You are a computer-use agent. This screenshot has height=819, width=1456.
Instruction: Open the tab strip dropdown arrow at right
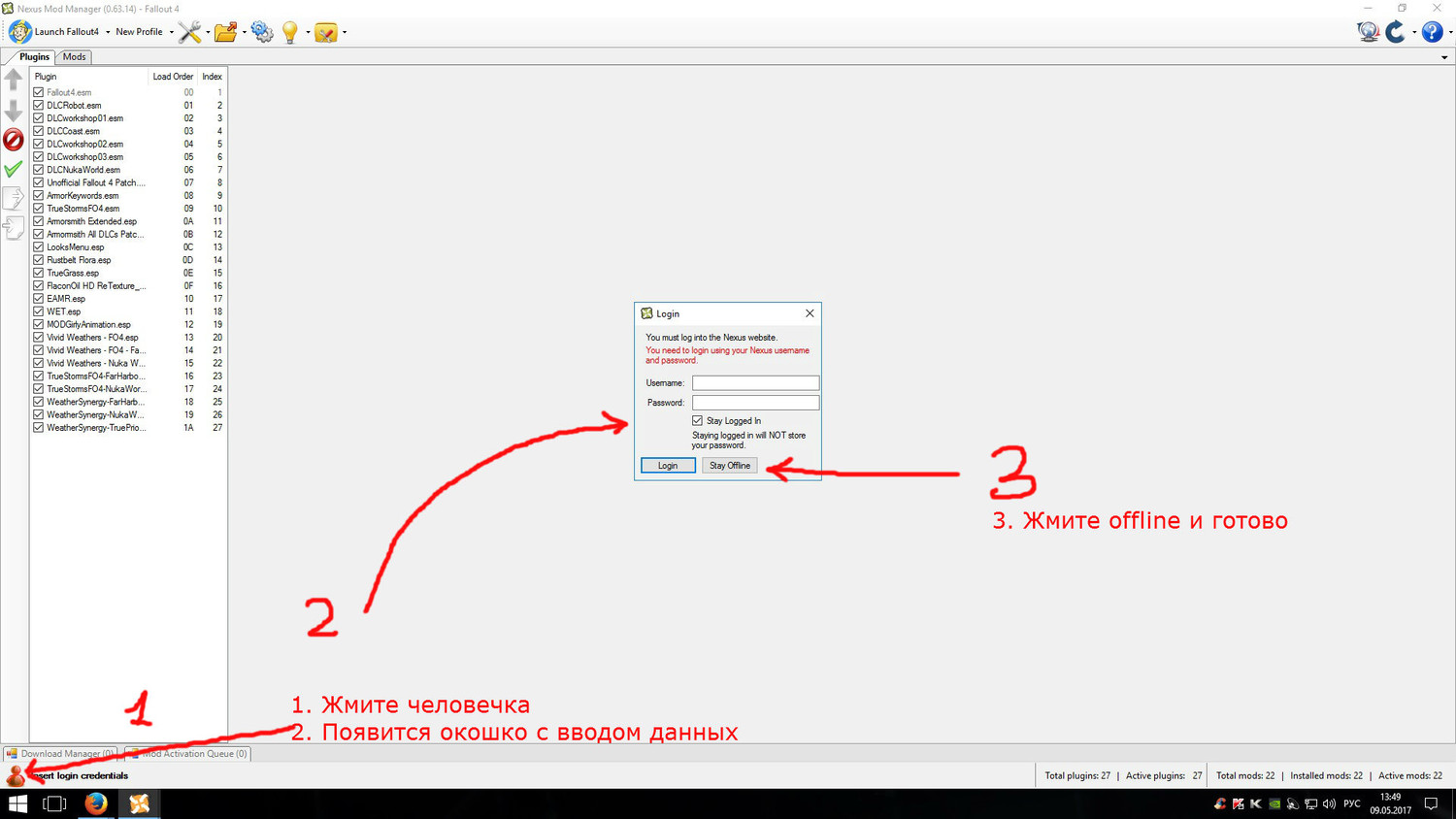1444,57
